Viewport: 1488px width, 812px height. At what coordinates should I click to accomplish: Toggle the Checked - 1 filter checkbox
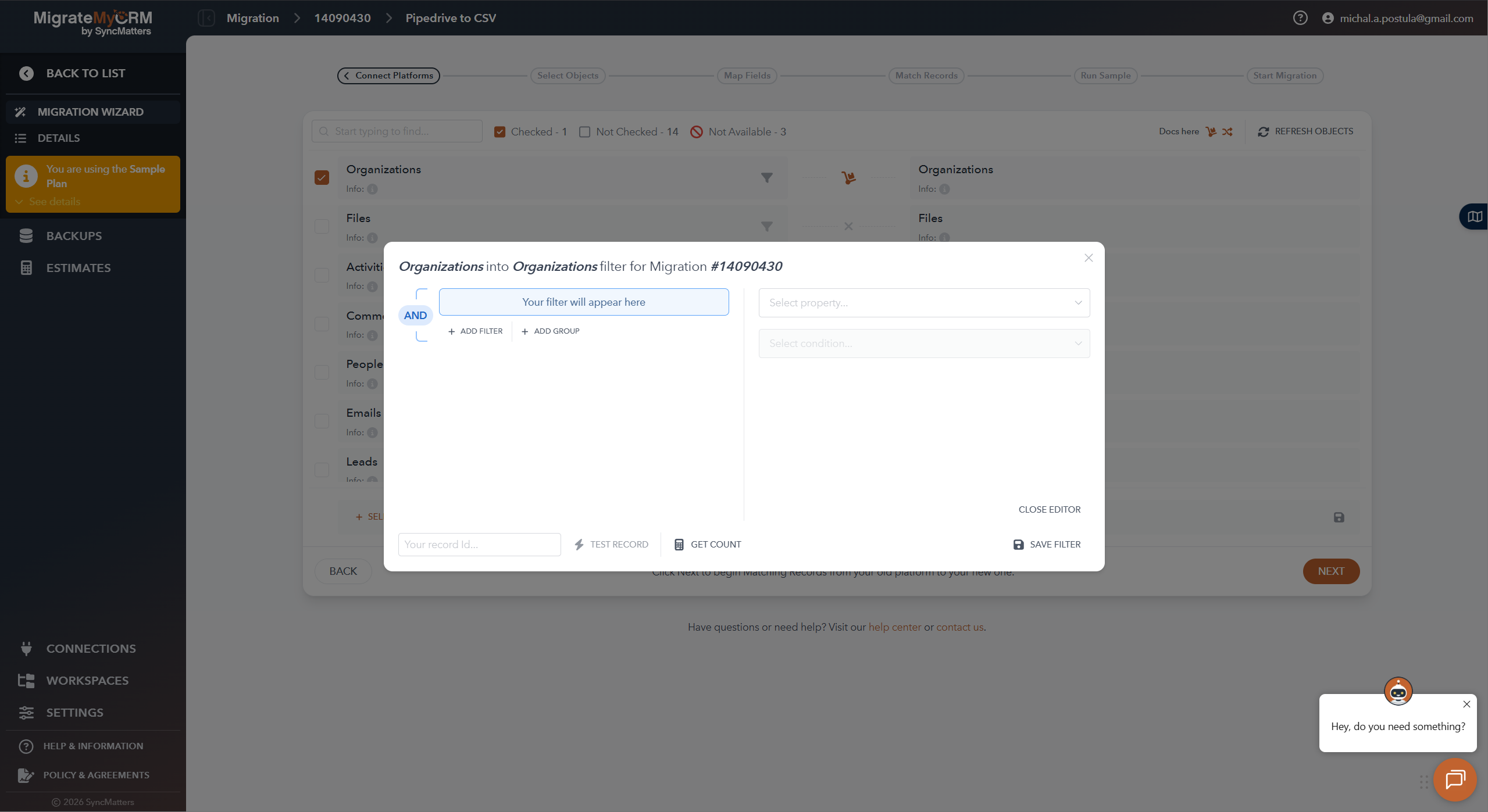[x=499, y=132]
